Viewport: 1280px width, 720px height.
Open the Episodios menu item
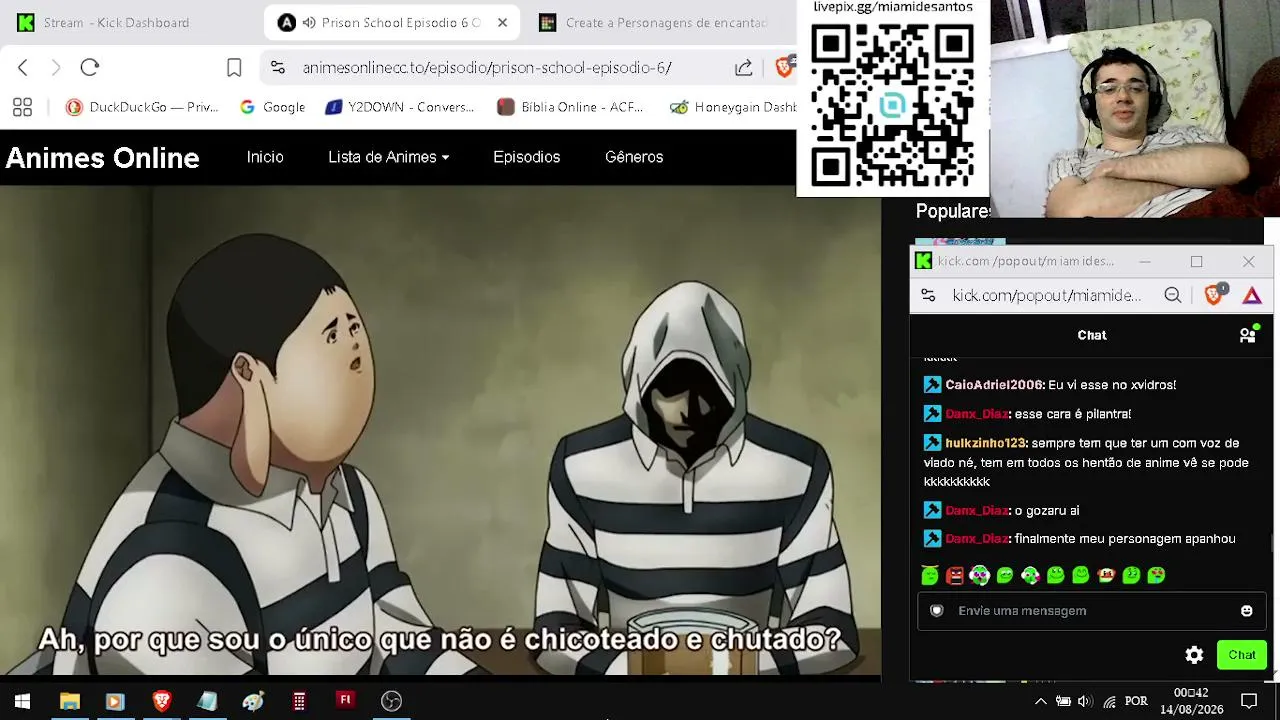point(527,157)
